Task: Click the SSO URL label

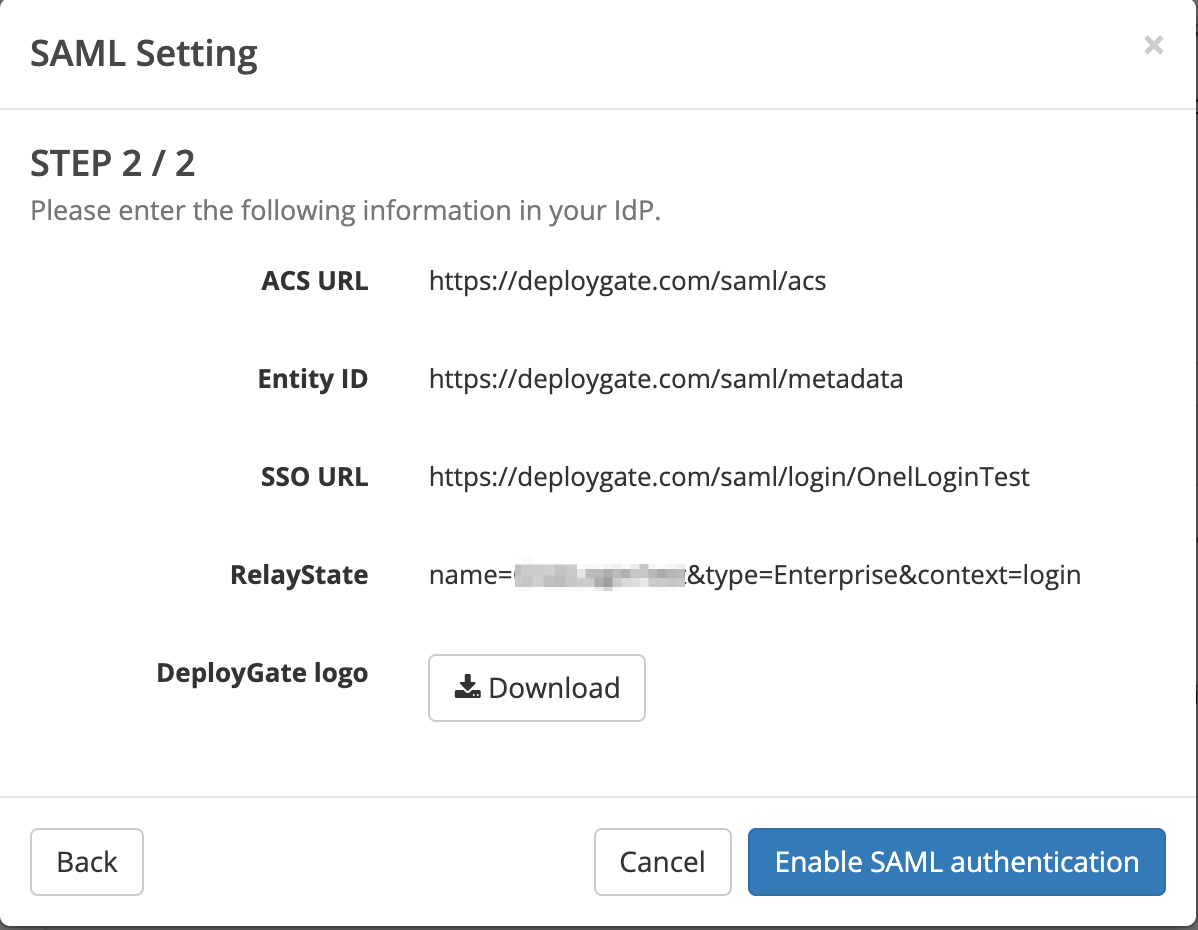Action: point(314,477)
